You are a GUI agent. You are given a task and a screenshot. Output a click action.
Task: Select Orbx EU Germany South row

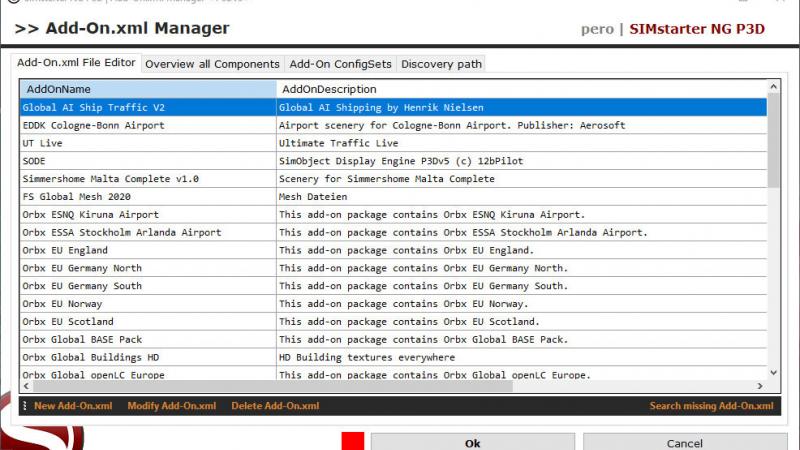(x=393, y=286)
